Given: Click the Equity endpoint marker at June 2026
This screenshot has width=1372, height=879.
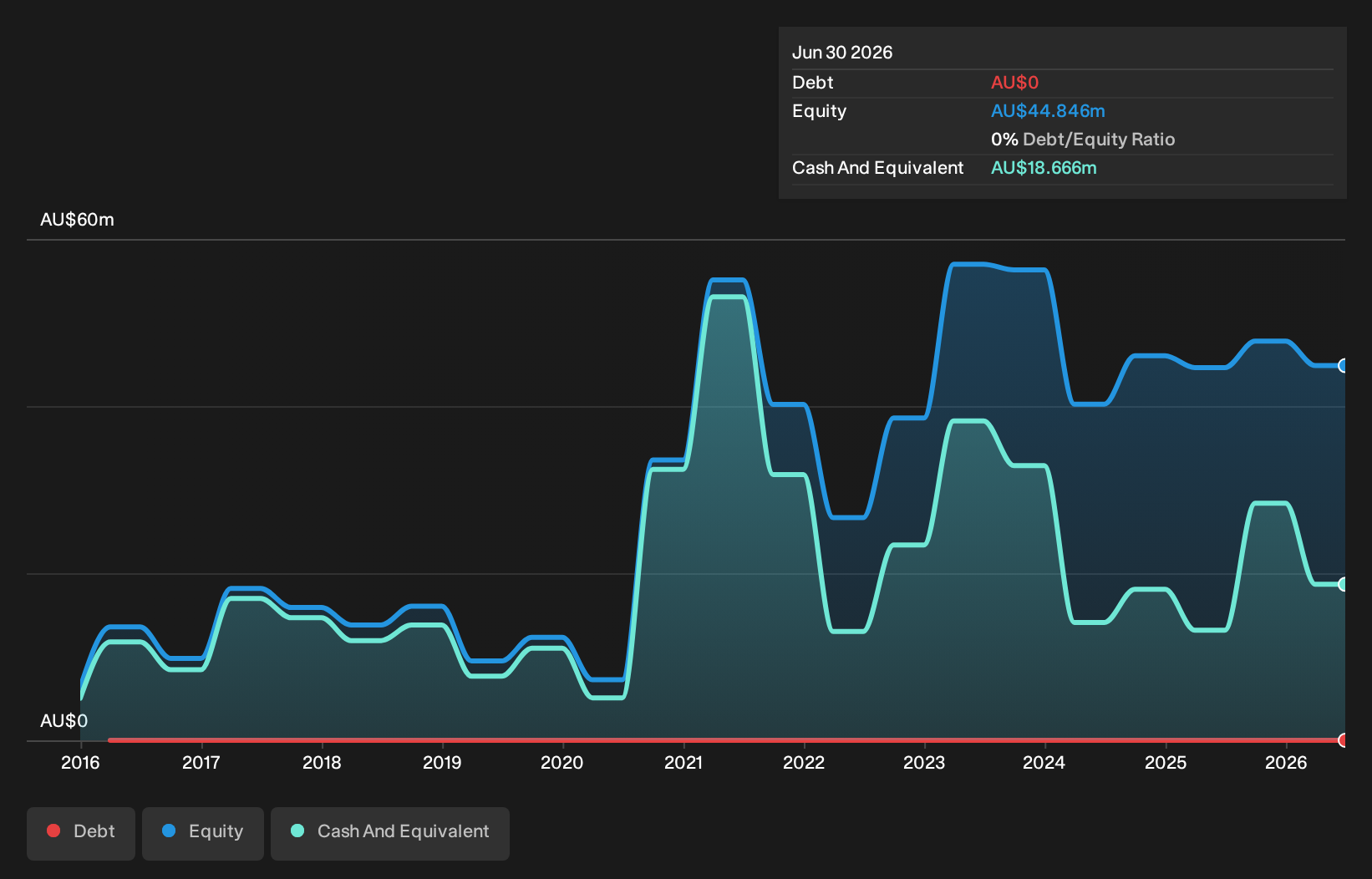Looking at the screenshot, I should (1343, 365).
